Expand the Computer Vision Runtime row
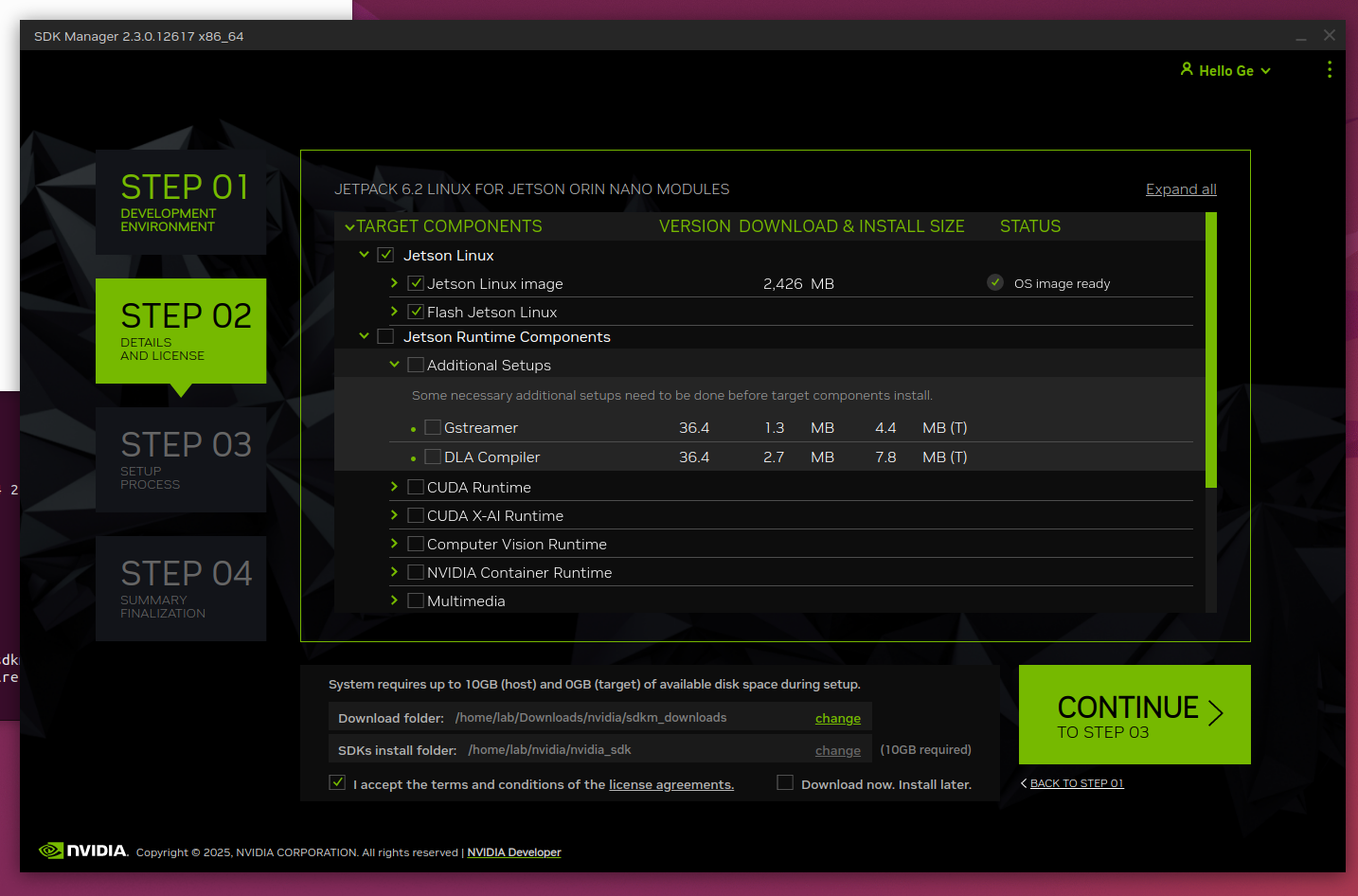This screenshot has height=896, width=1358. [394, 543]
